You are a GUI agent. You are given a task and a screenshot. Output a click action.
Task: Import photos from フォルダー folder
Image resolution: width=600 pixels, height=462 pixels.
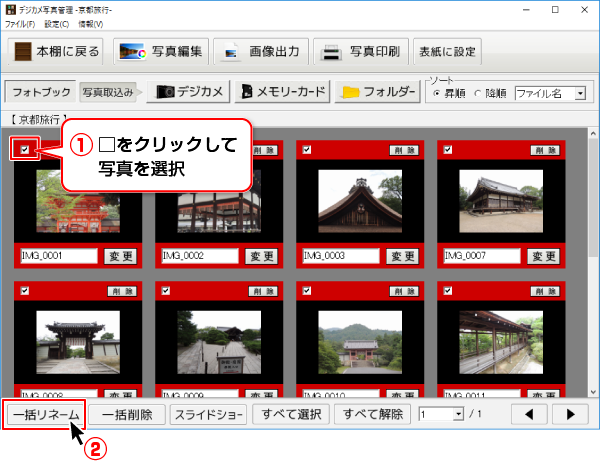[376, 92]
